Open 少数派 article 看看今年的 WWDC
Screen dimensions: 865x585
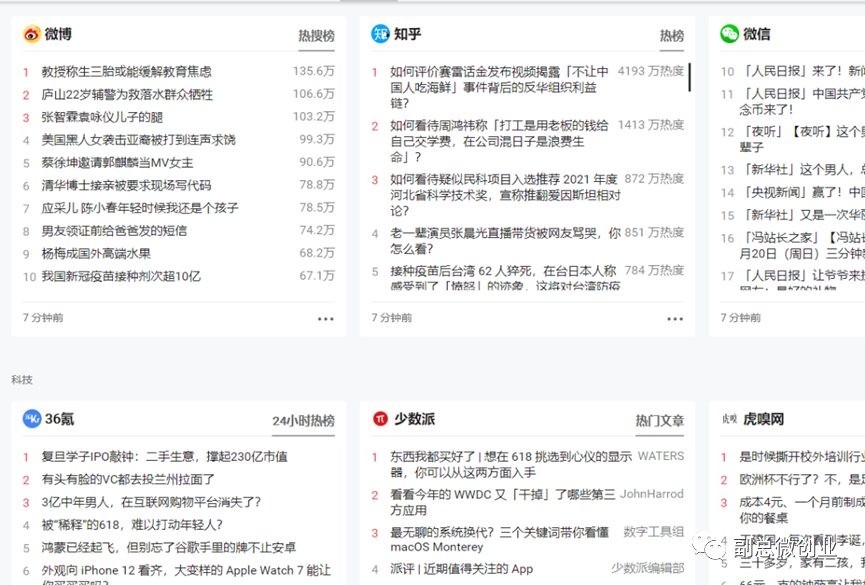(x=503, y=502)
